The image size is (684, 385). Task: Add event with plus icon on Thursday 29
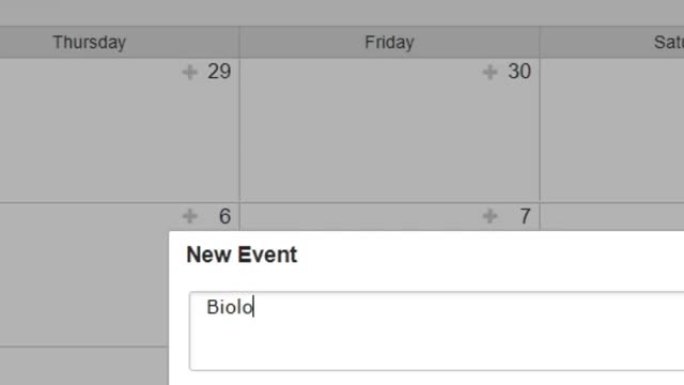[x=190, y=72]
